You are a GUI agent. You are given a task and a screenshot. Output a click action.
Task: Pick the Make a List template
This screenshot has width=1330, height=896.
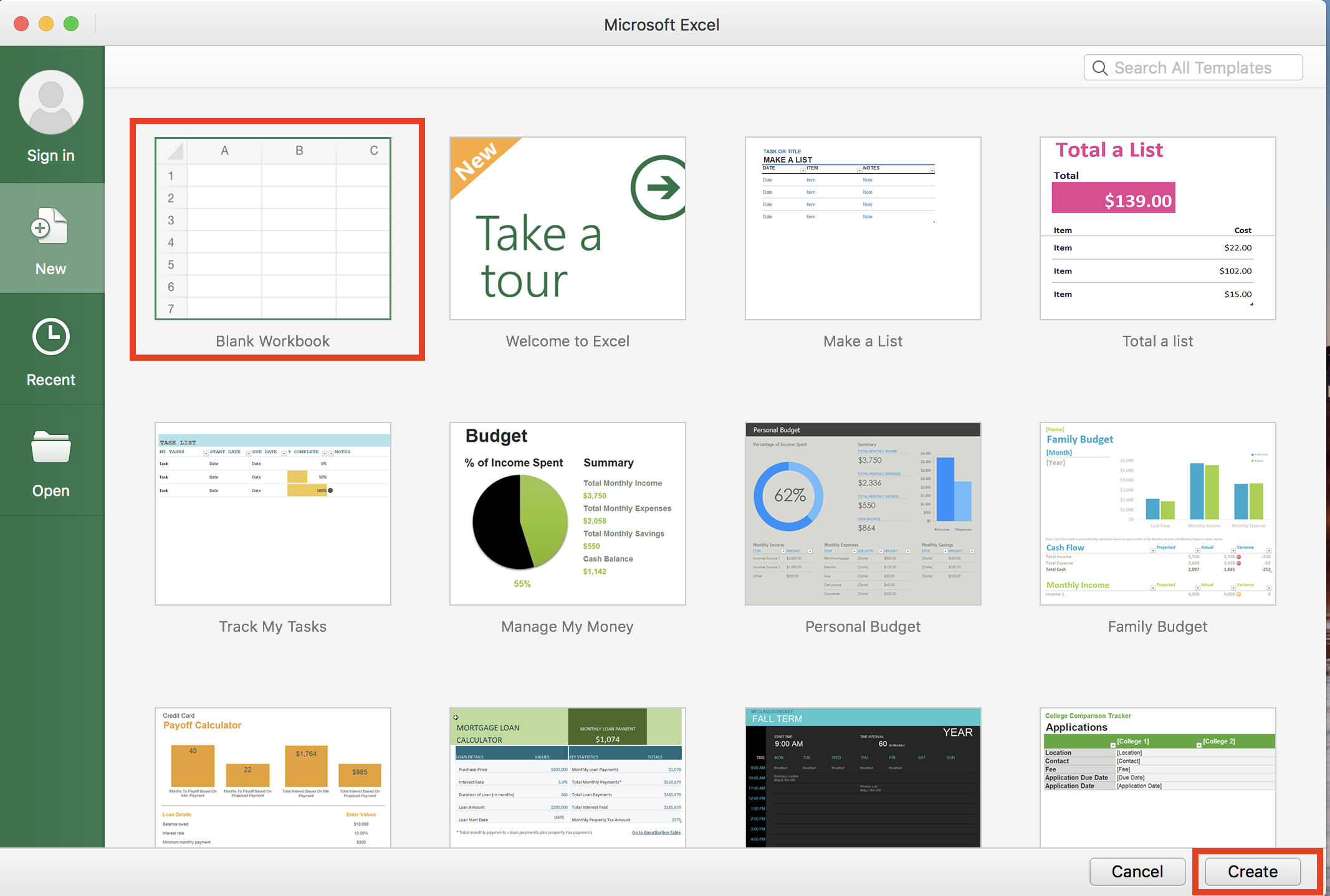tap(863, 229)
